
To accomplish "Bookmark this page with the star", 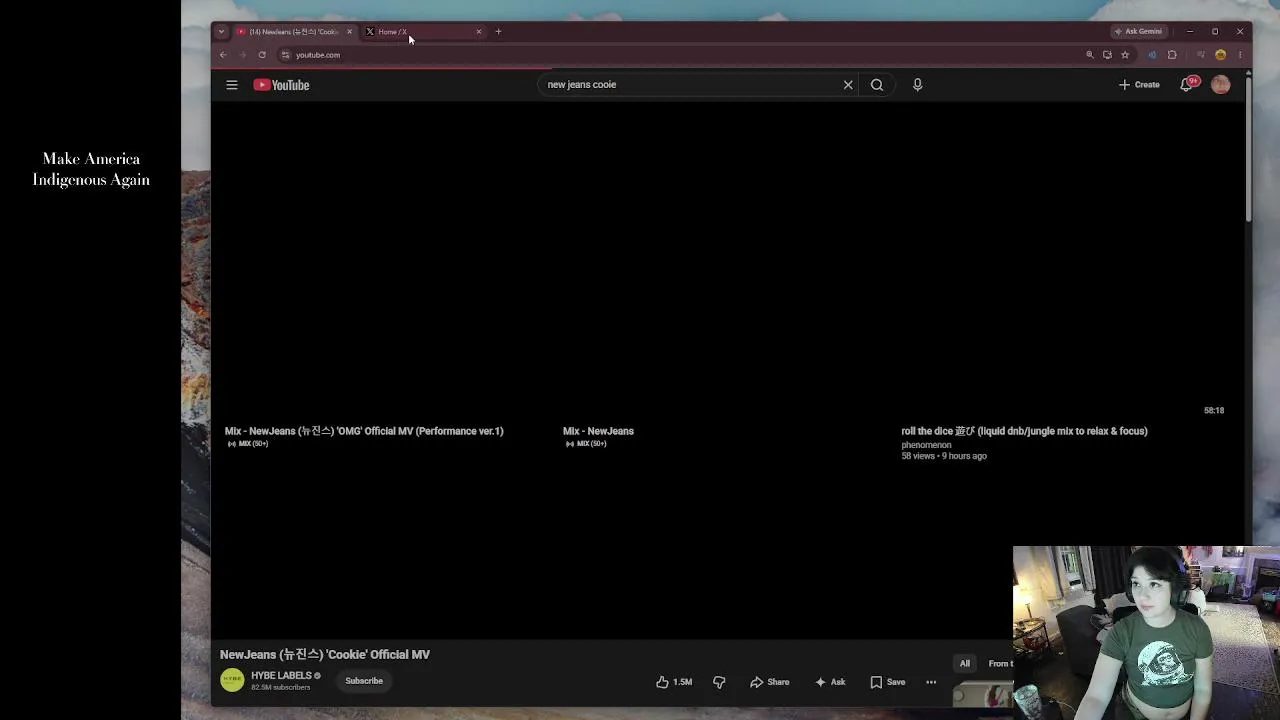I will coord(1125,55).
